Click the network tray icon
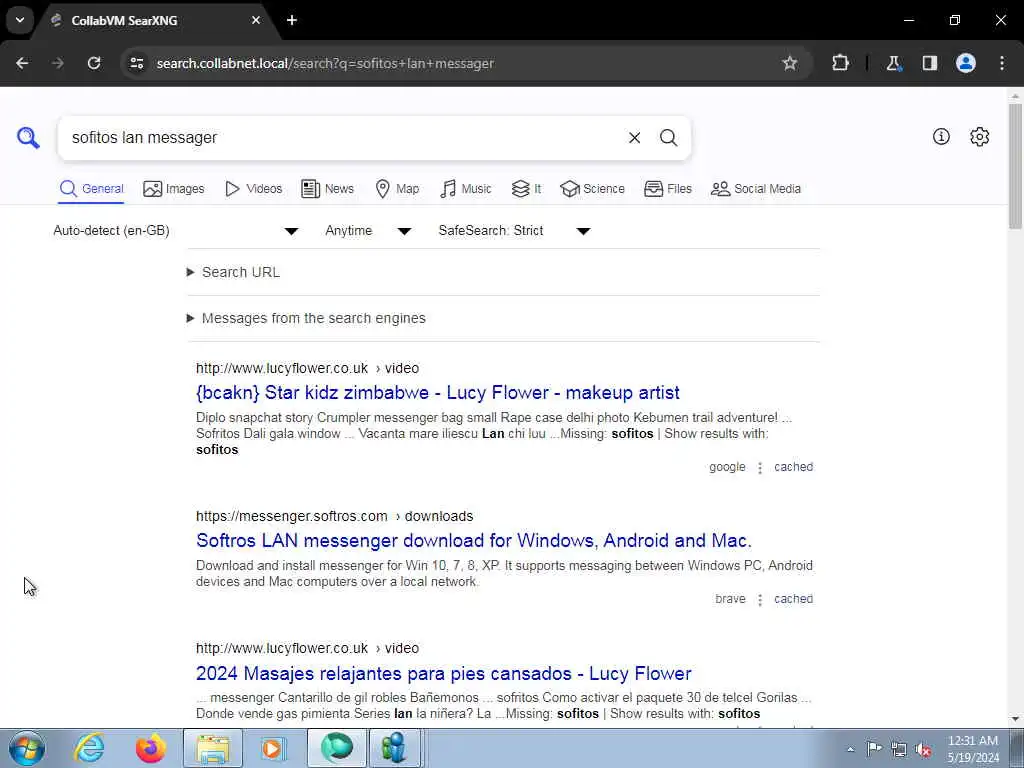 (899, 750)
